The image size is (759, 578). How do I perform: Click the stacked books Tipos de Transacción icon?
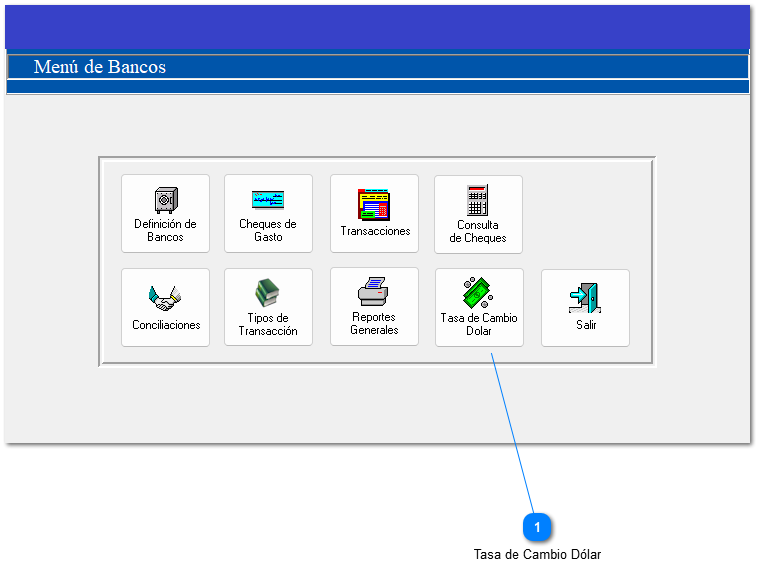(268, 293)
